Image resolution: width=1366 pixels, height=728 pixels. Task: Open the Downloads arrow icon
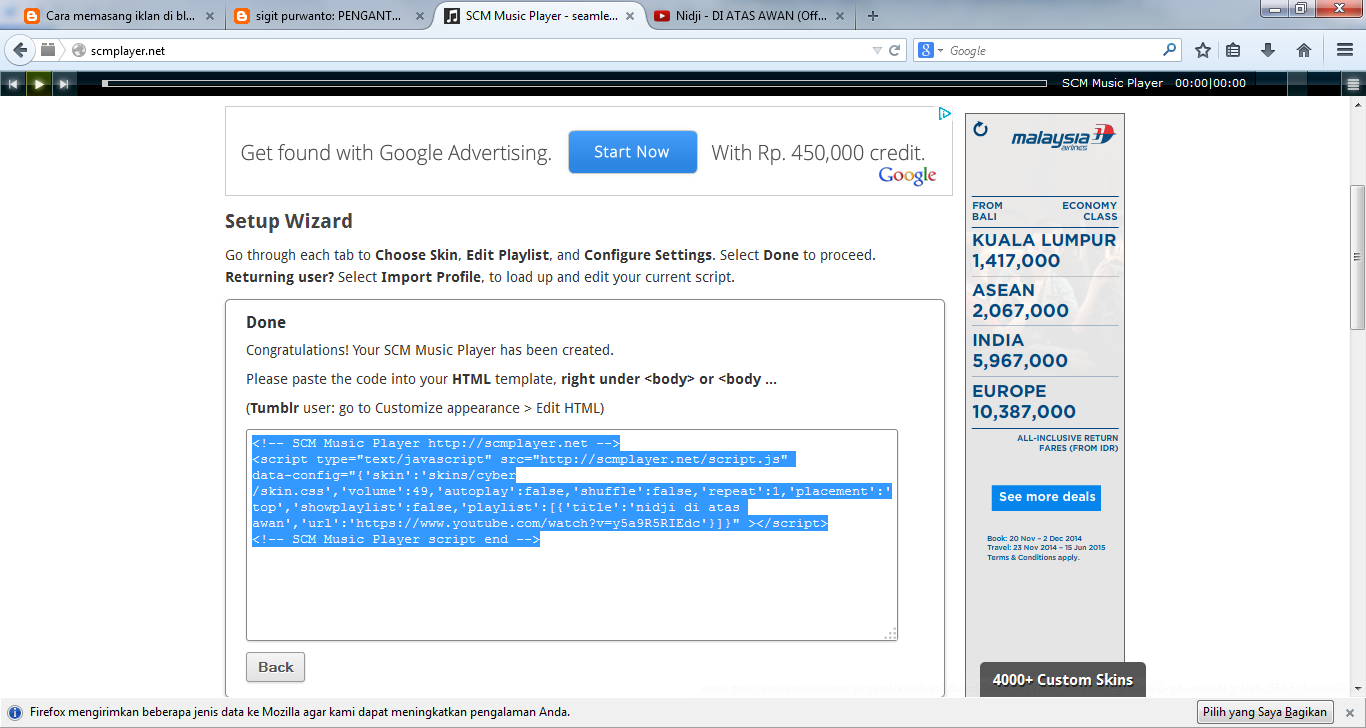click(1268, 50)
